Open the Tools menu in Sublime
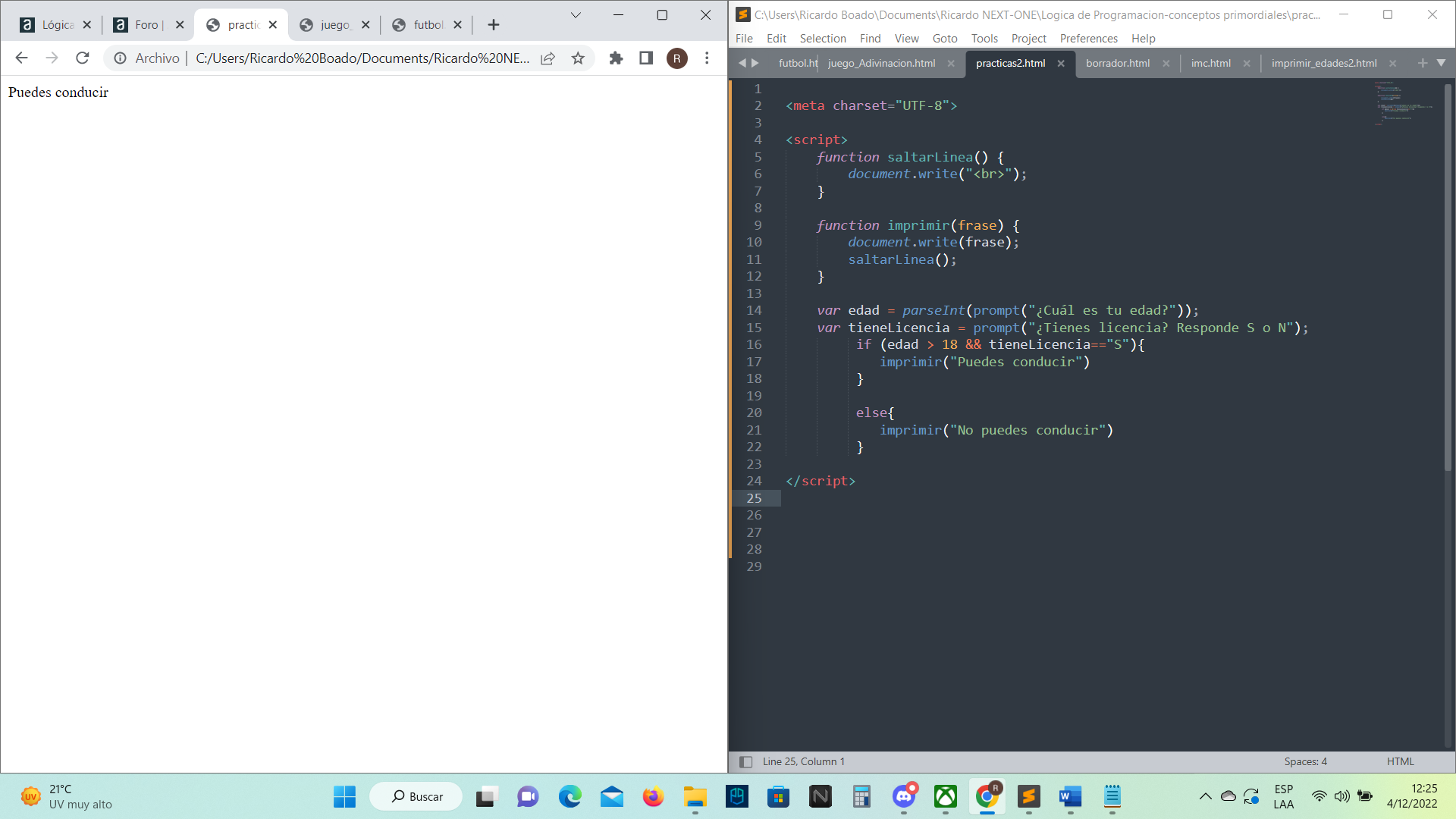 click(984, 39)
